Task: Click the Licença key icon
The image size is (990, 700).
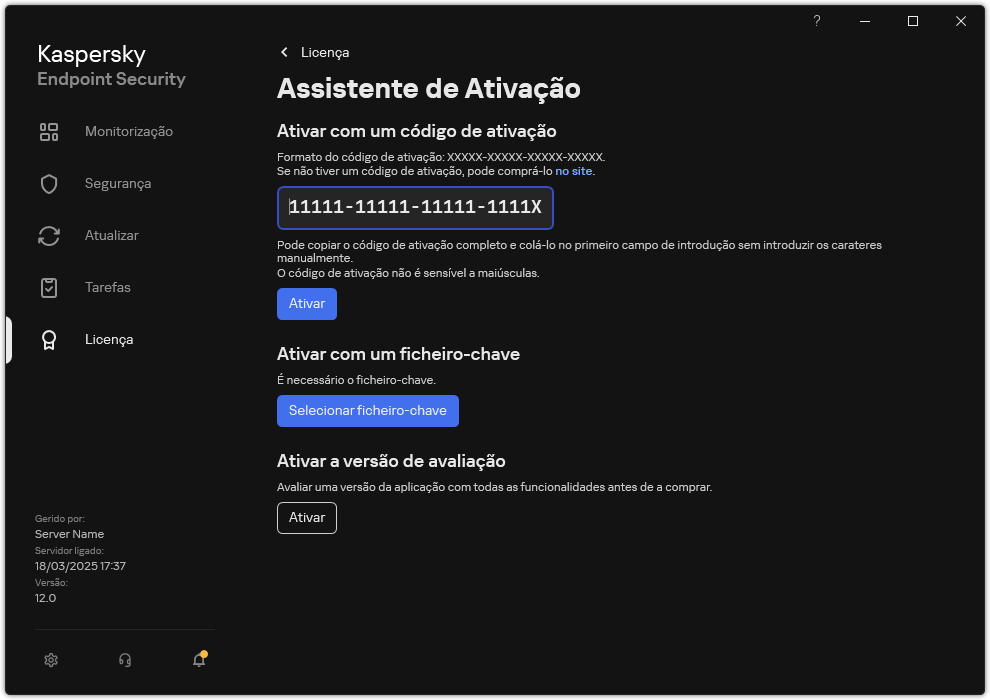Action: pyautogui.click(x=49, y=339)
